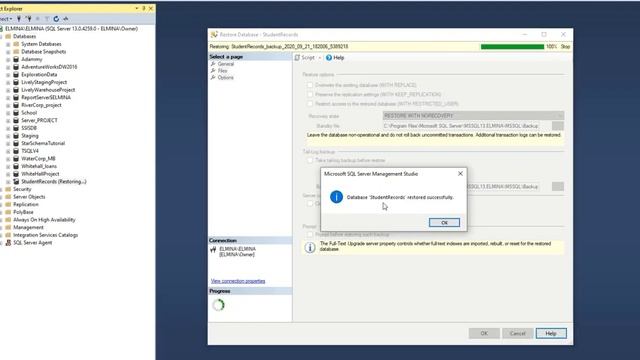
Task: Click the Standby file path field
Action: (x=461, y=126)
